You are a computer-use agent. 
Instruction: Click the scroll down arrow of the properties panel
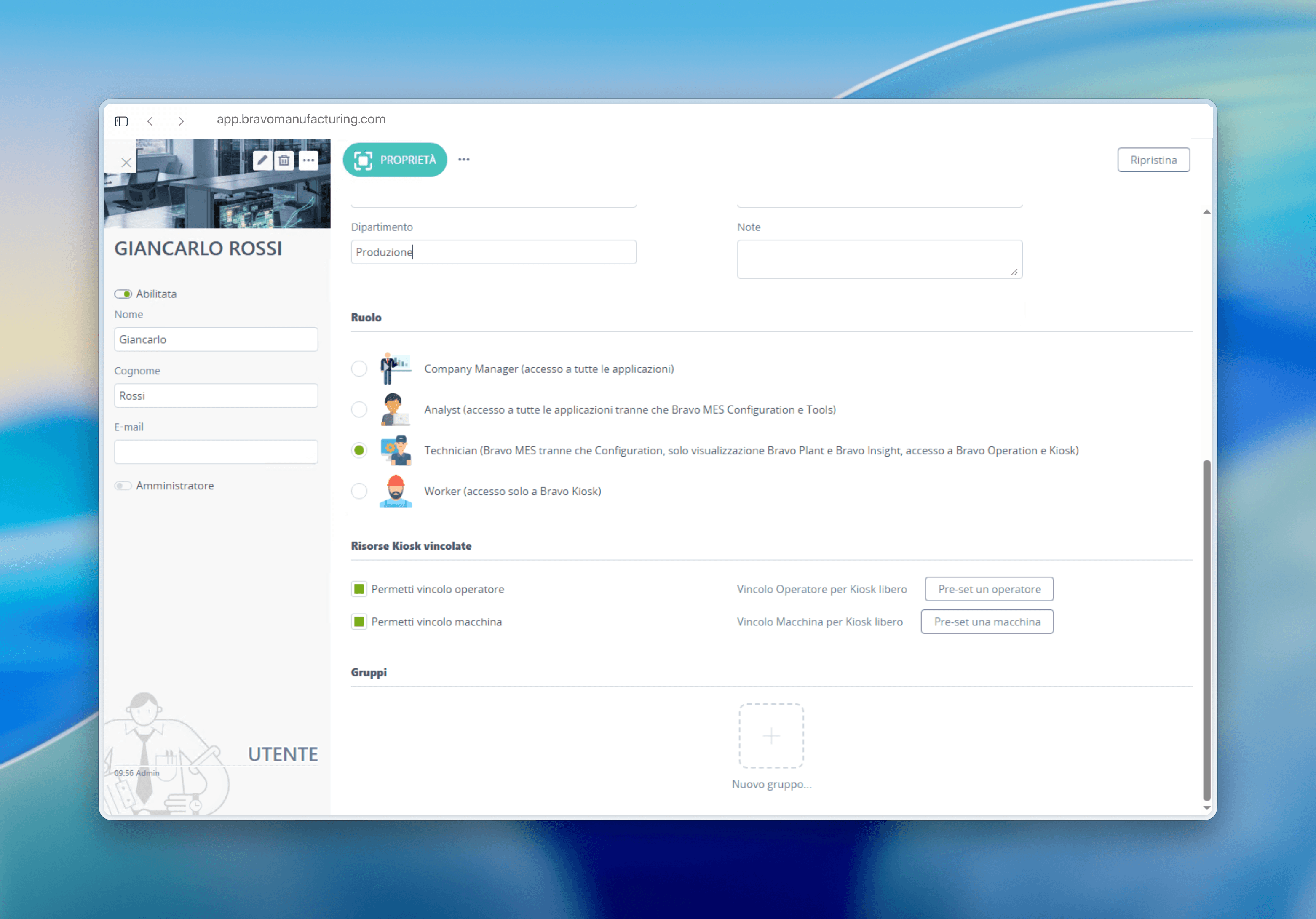[x=1206, y=808]
